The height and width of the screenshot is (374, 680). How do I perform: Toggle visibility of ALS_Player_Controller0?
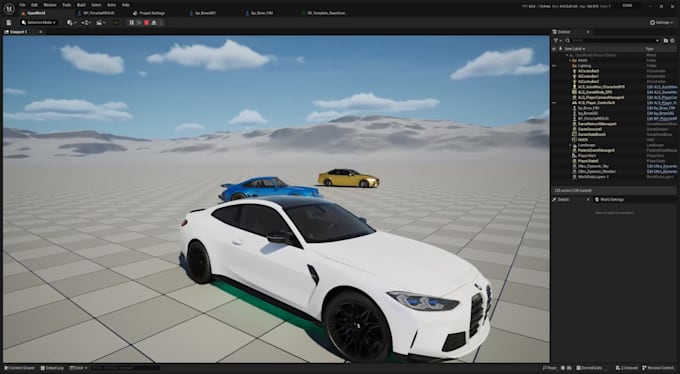point(554,103)
